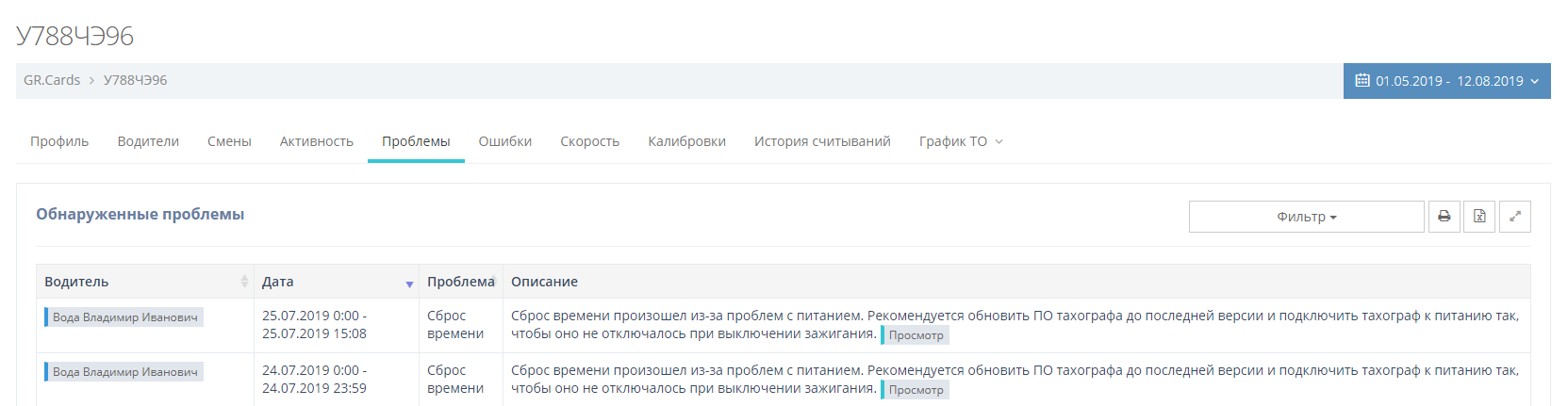The image size is (1568, 406).
Task: Select the История считываний tab
Action: click(x=822, y=141)
